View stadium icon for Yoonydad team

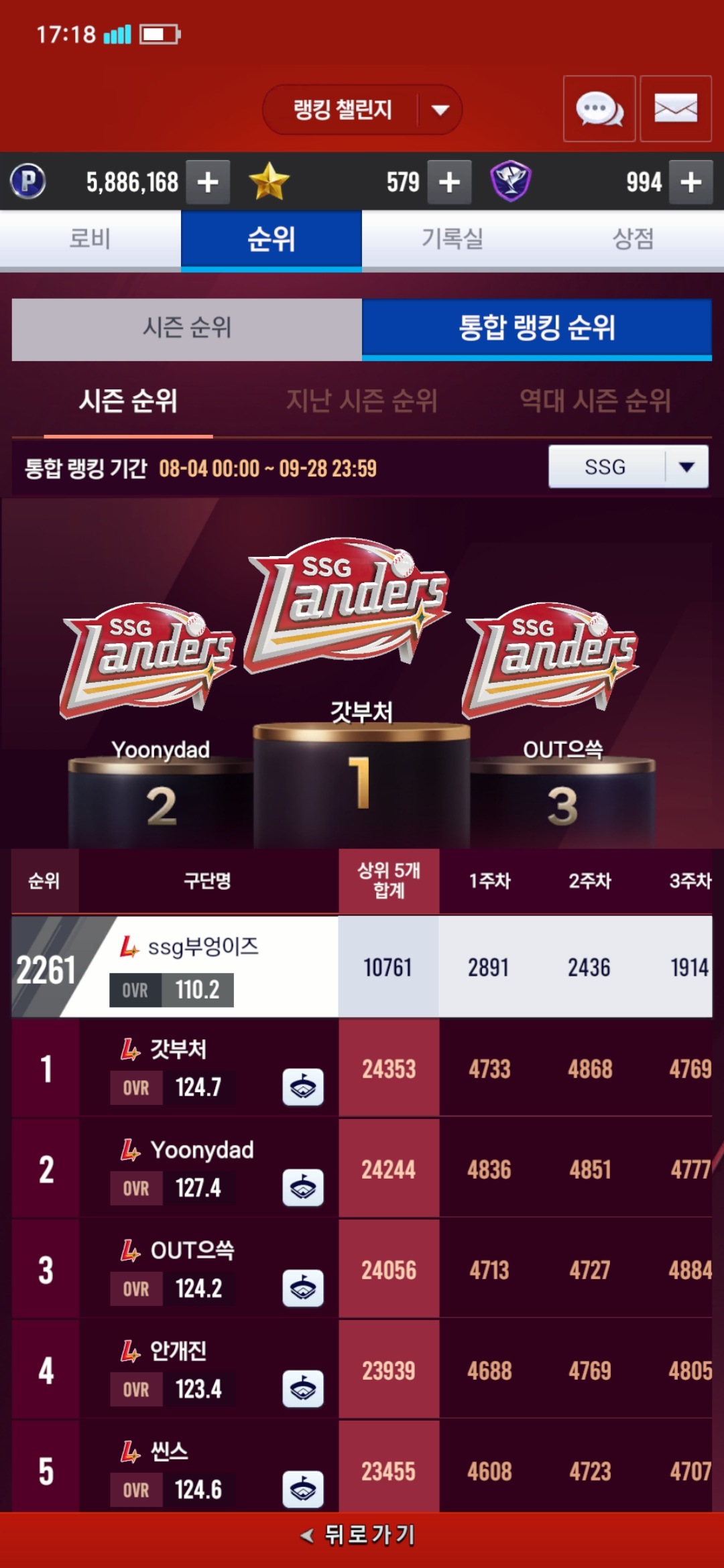pos(303,1187)
